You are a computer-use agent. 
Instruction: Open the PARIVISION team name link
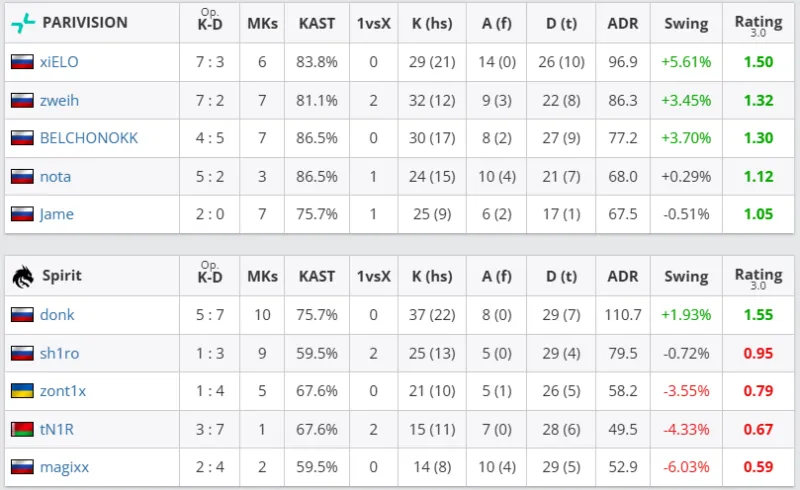(x=85, y=22)
